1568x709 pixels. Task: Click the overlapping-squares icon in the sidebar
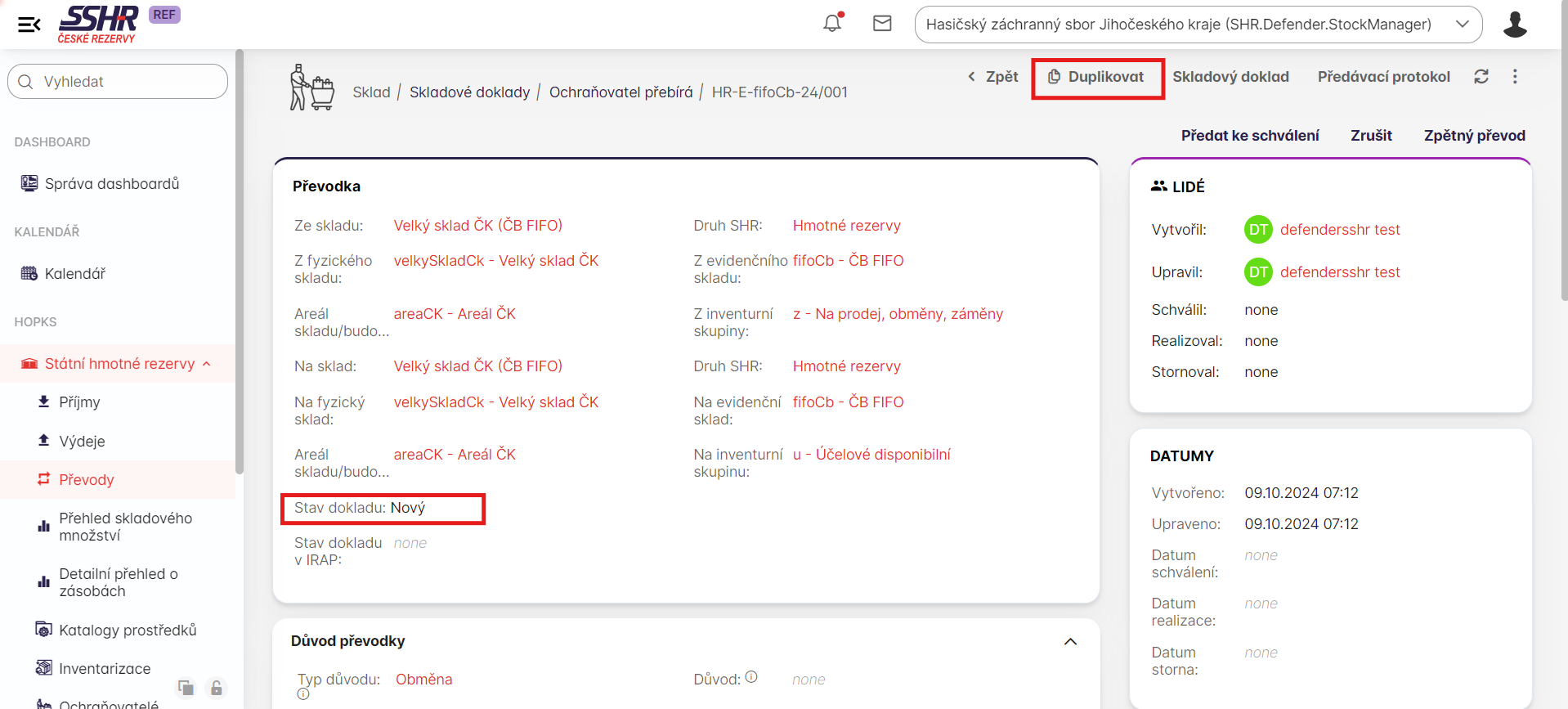tap(186, 688)
